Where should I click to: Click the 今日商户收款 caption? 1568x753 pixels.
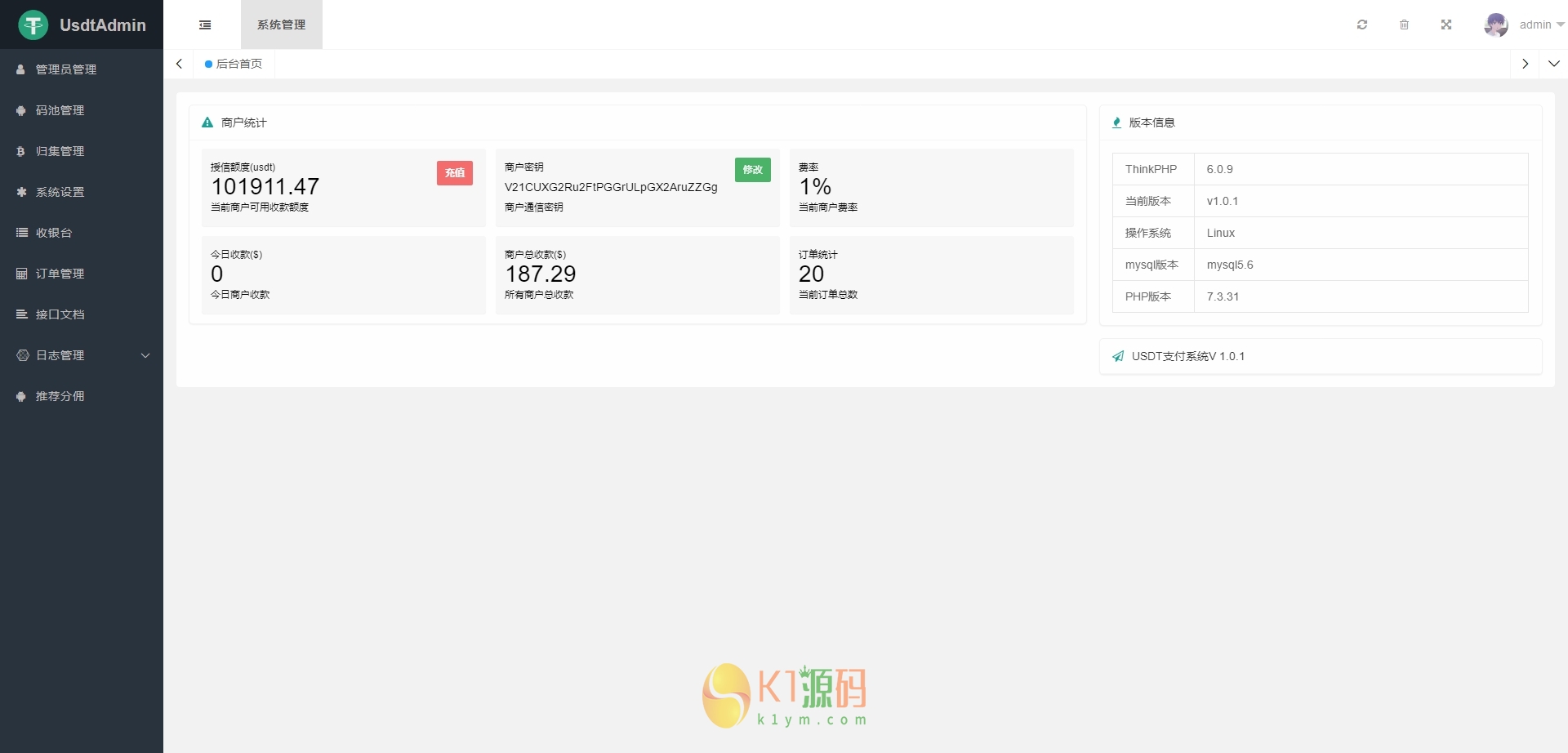[240, 295]
